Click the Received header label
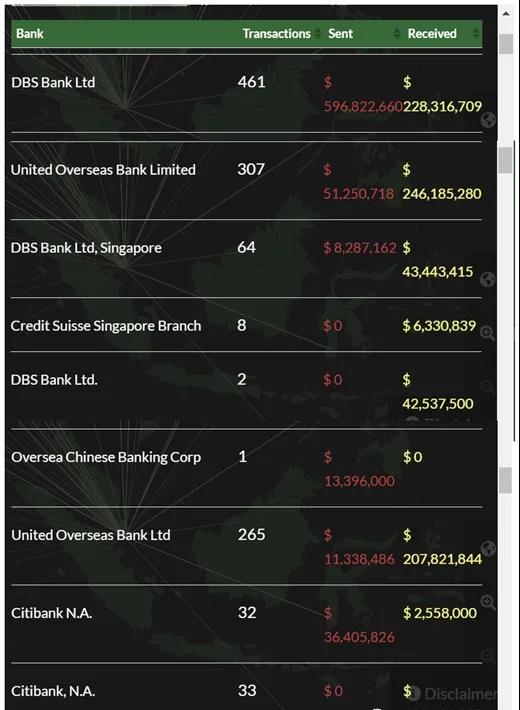The width and height of the screenshot is (520, 710). point(432,34)
